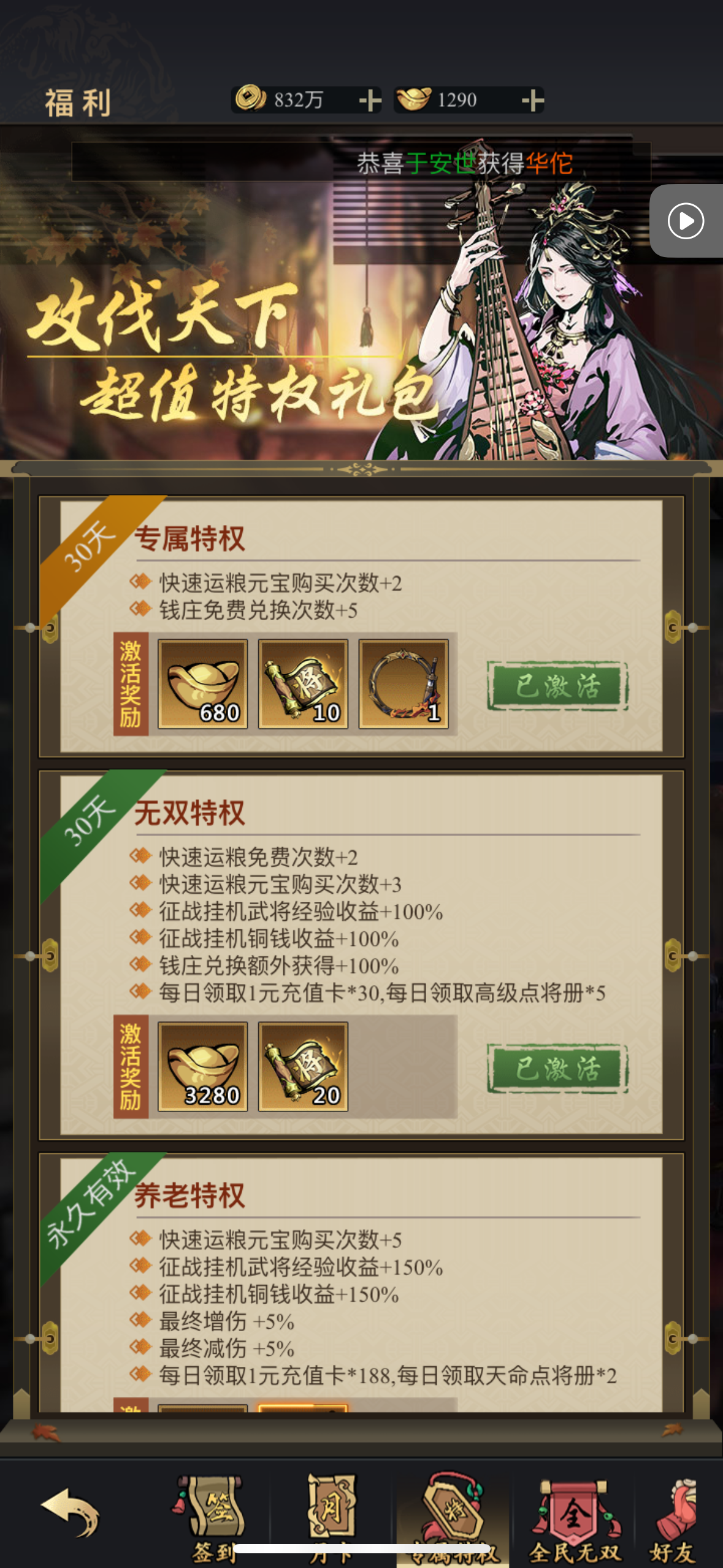Tap the video play button

click(x=686, y=220)
